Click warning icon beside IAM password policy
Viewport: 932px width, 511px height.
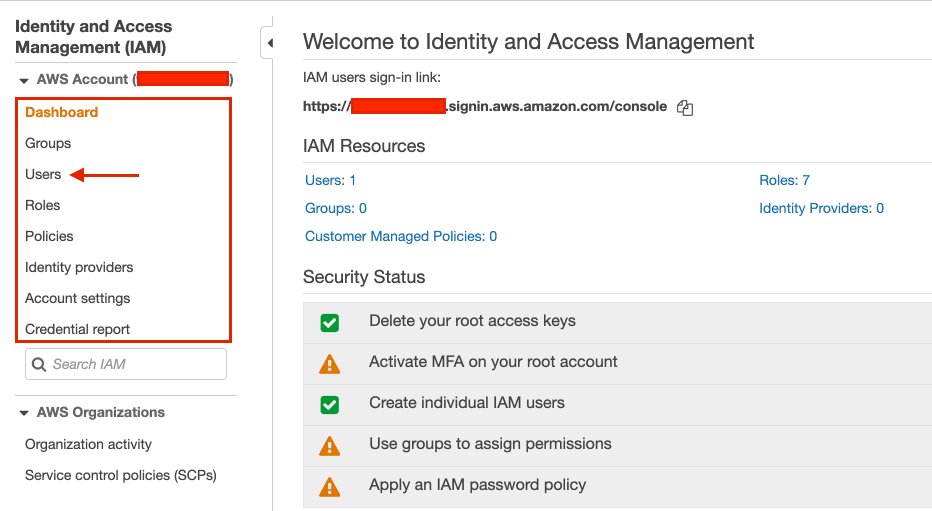coord(329,487)
